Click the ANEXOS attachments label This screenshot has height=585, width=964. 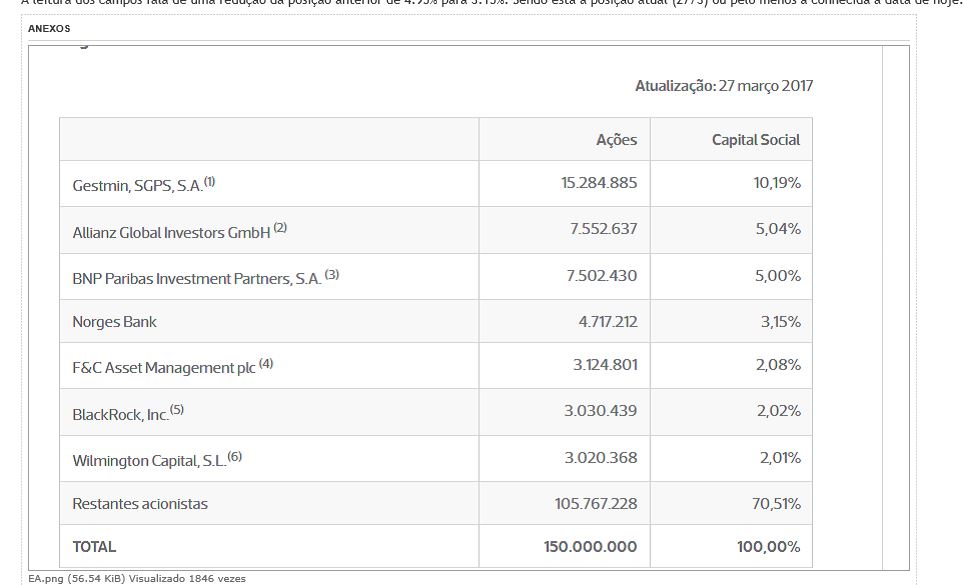point(49,29)
